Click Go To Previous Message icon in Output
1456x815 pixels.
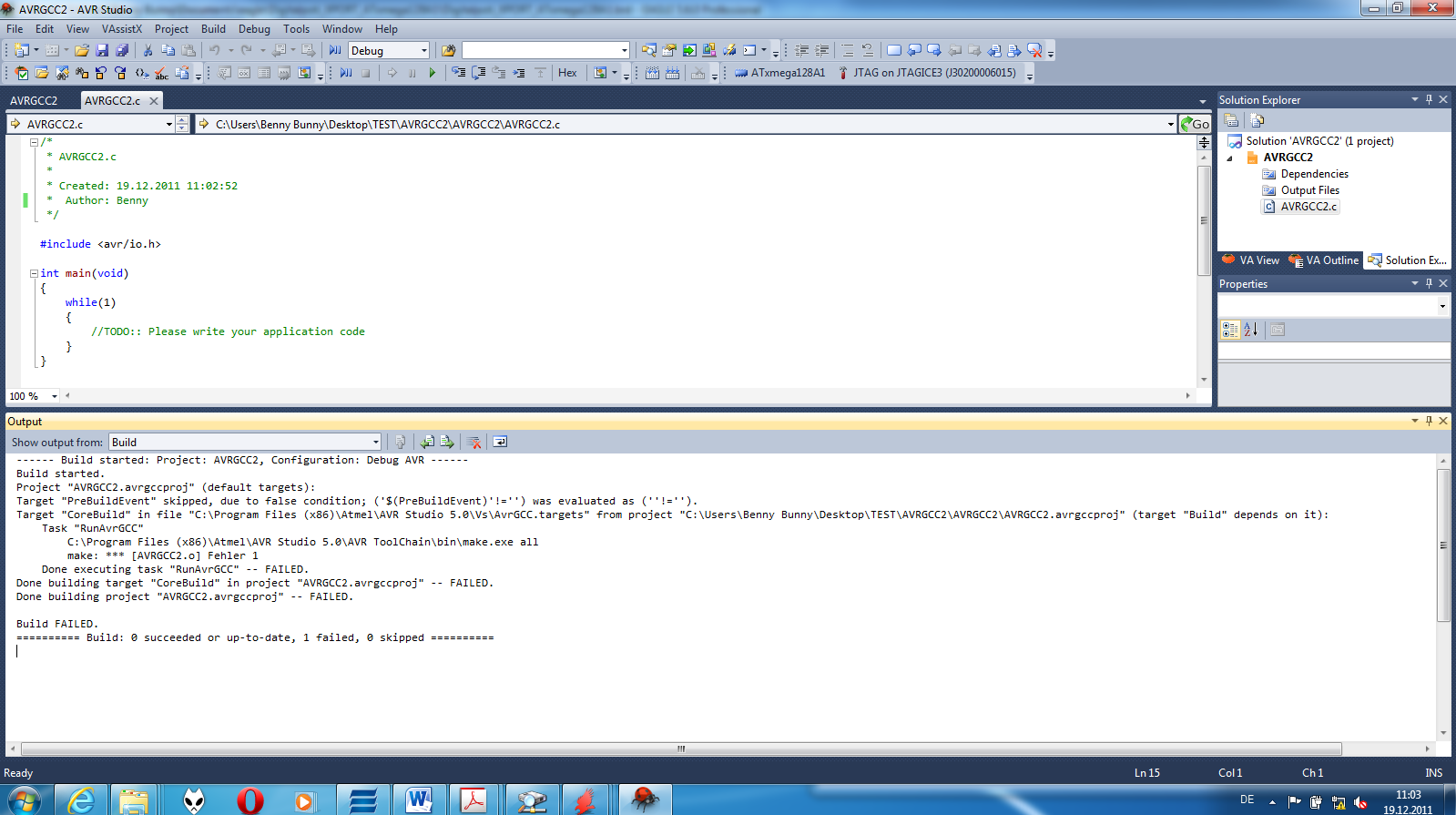[427, 442]
